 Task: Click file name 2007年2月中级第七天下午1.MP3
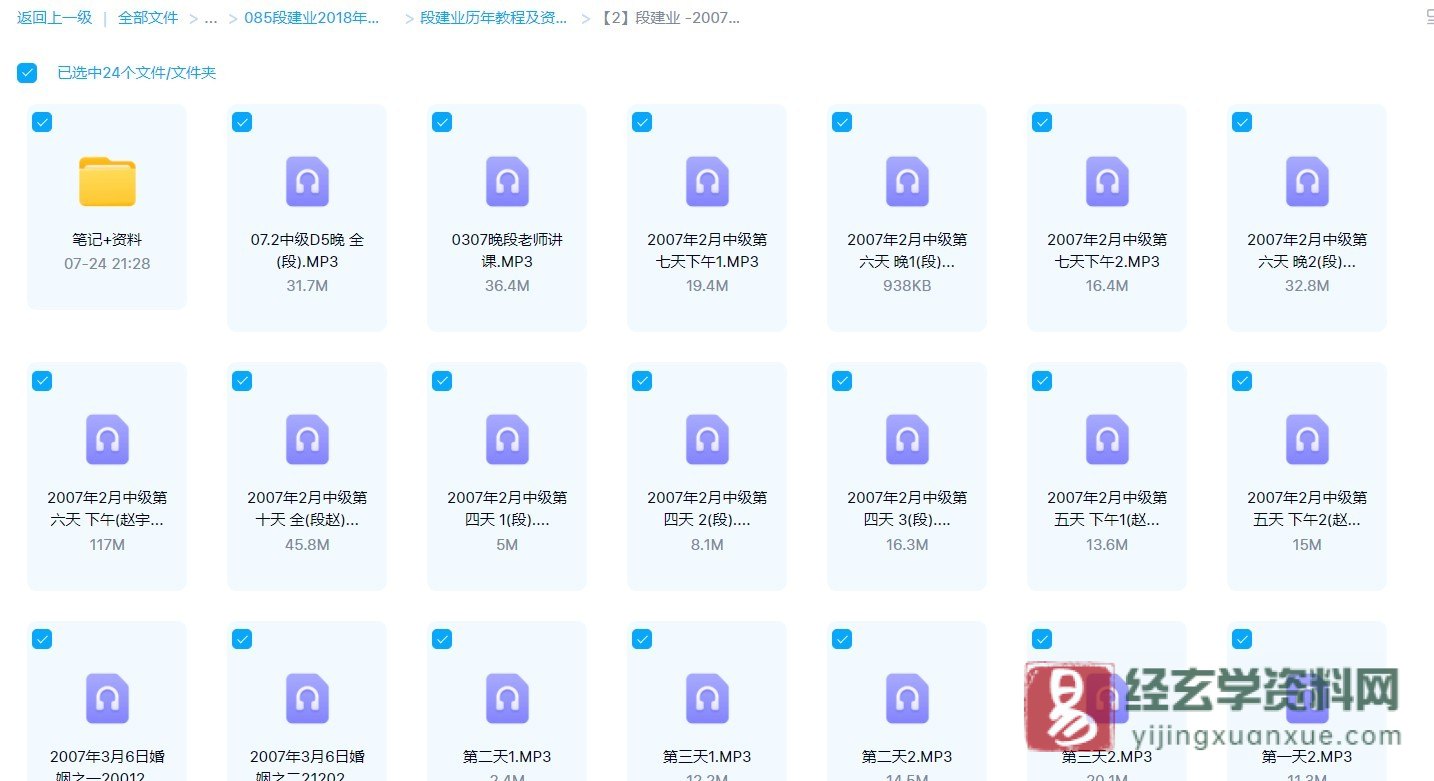(707, 251)
